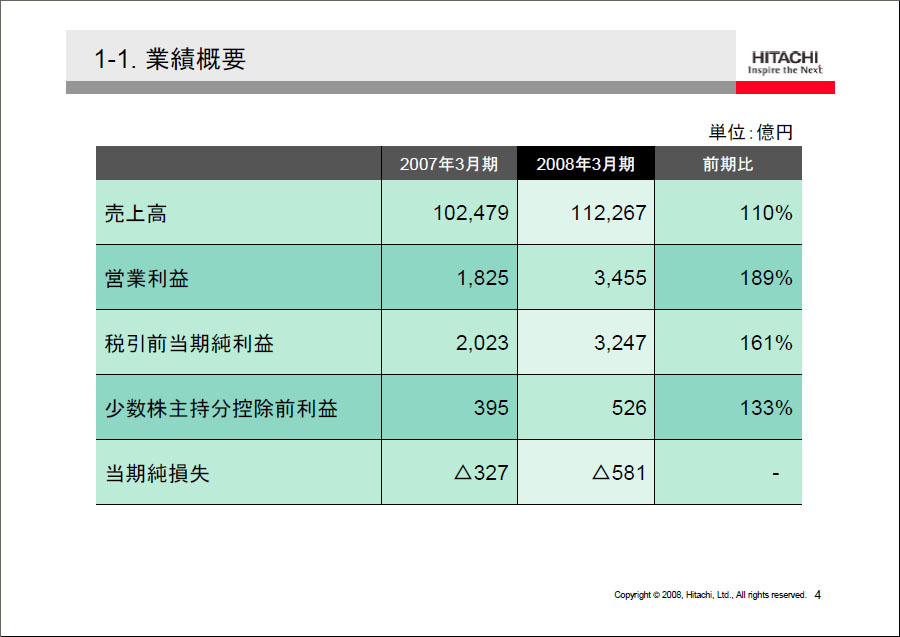Viewport: 900px width, 637px height.
Task: Select the 売上高 row label
Action: coord(136,213)
